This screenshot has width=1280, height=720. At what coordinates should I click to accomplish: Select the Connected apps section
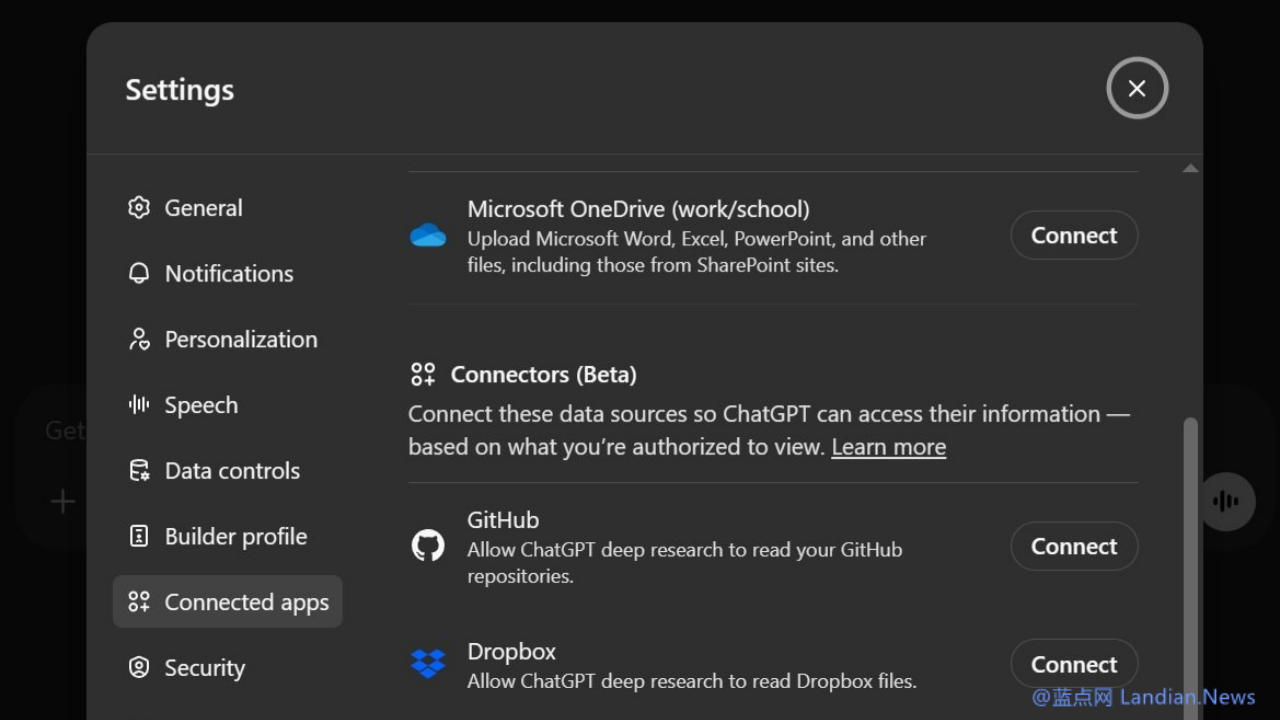228,602
